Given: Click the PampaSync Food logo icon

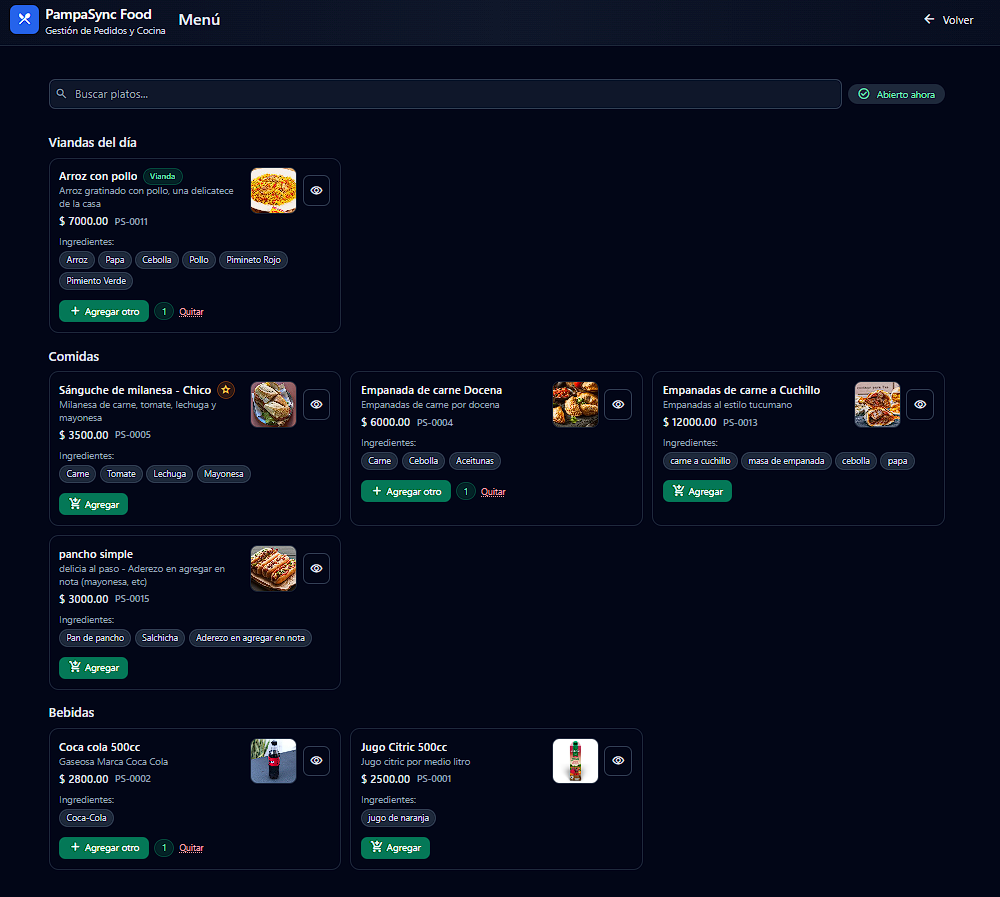Looking at the screenshot, I should 24,20.
